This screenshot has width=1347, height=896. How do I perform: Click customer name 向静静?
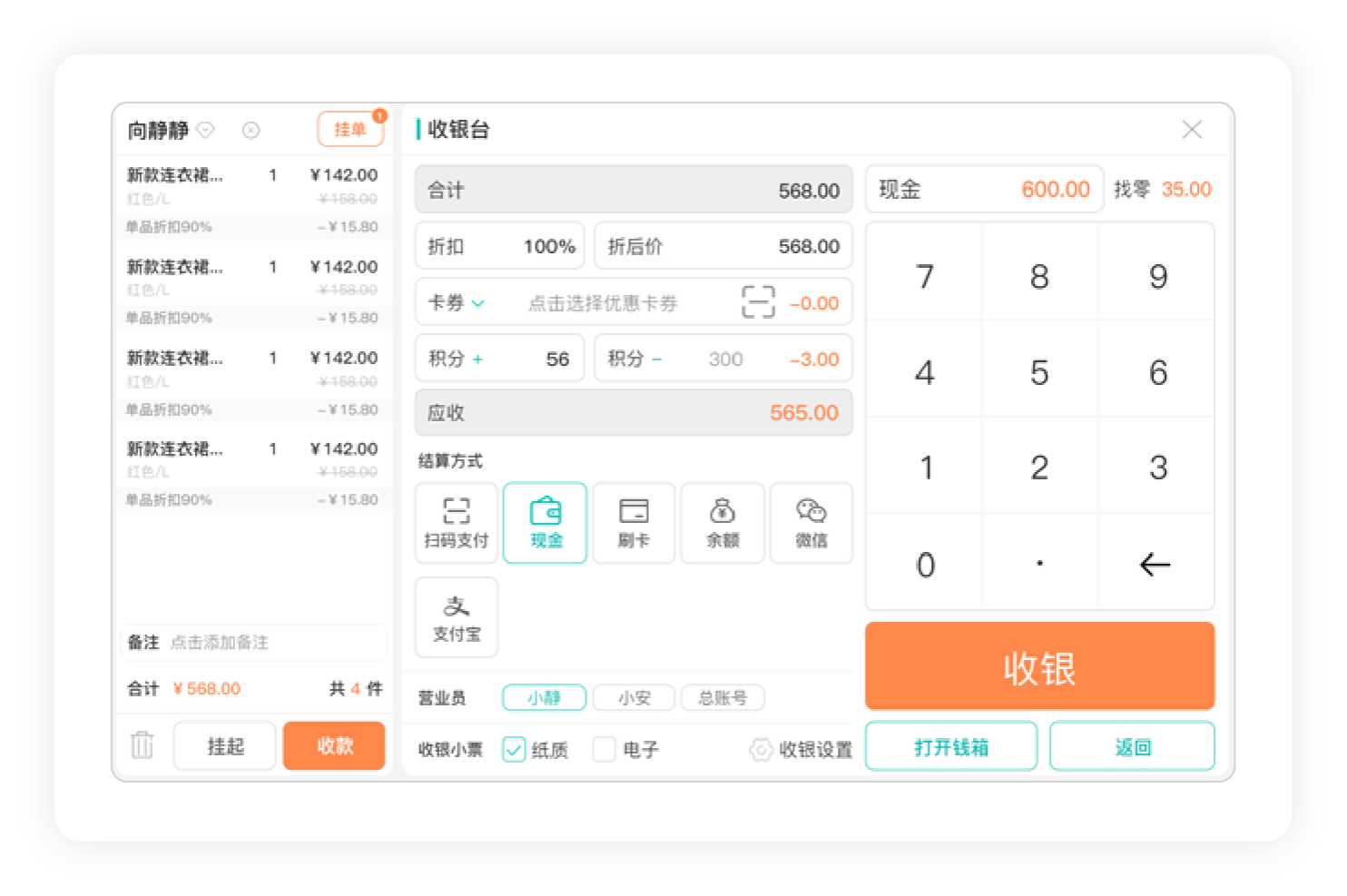click(158, 131)
